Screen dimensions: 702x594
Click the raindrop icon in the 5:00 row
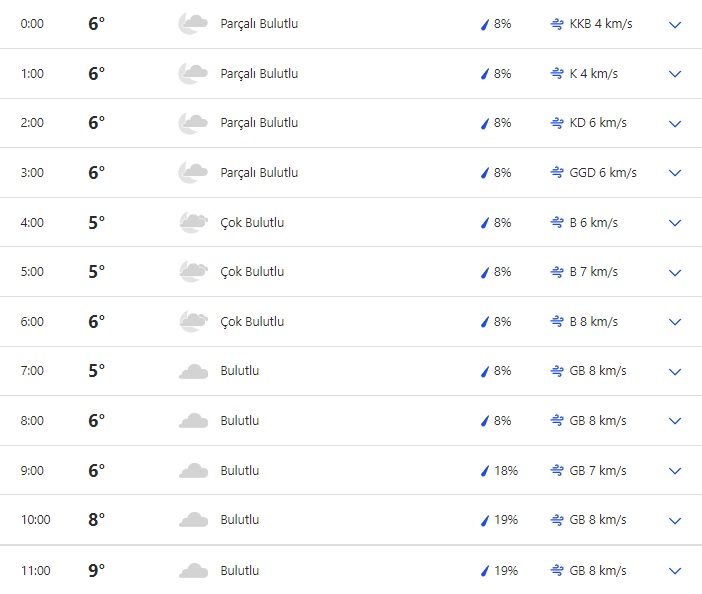point(485,272)
